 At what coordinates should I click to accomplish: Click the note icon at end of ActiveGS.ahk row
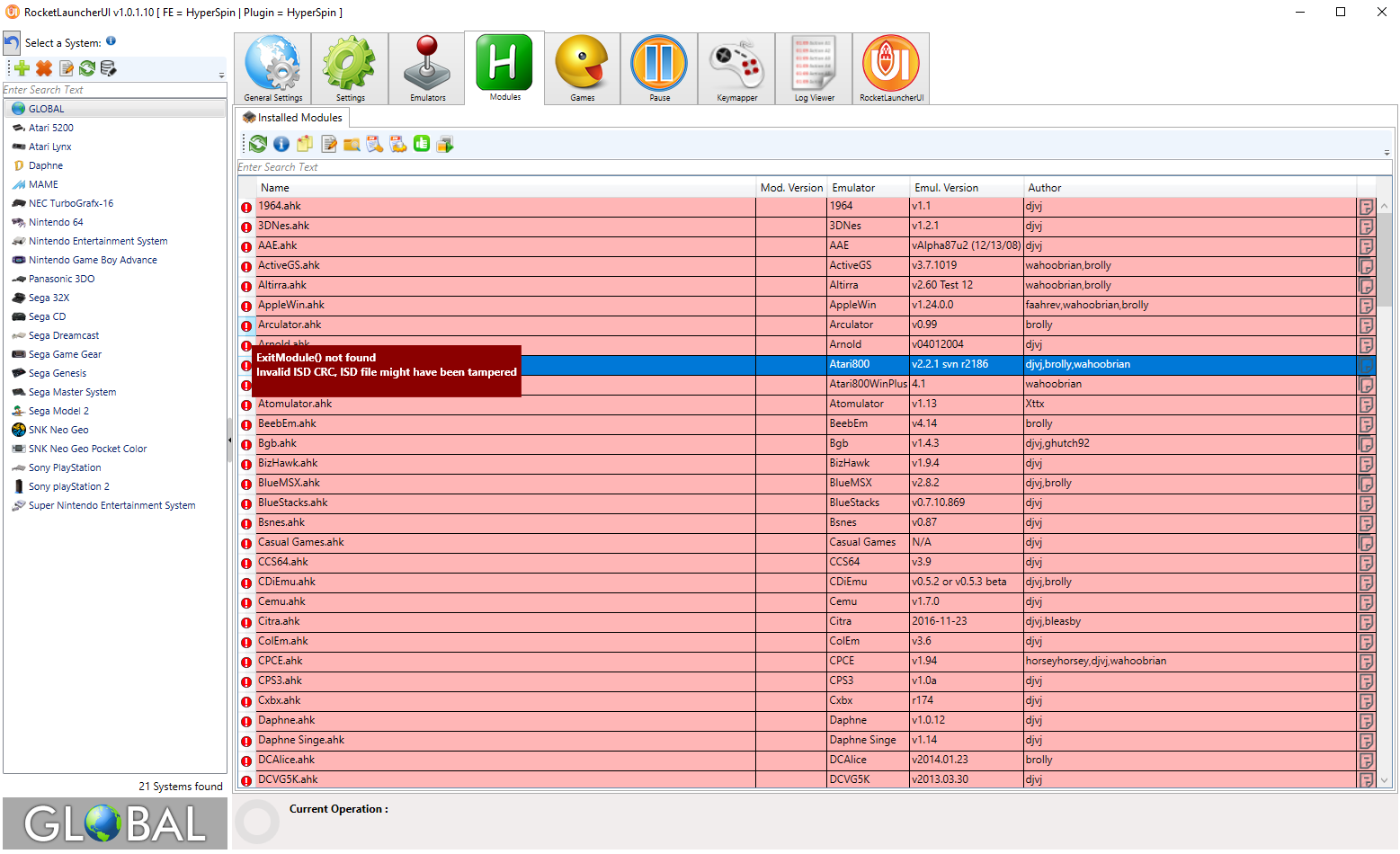(x=1366, y=266)
